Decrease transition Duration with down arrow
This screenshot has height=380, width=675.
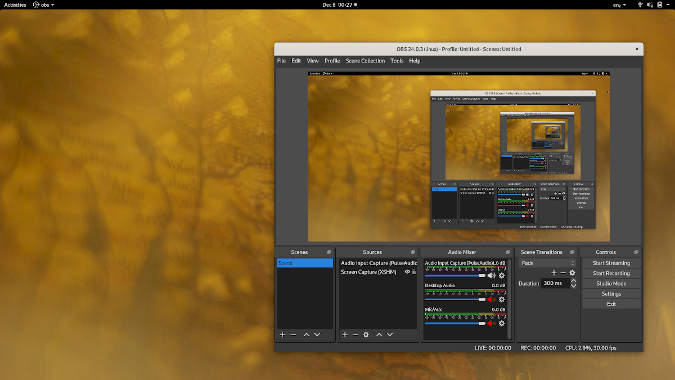tap(573, 286)
